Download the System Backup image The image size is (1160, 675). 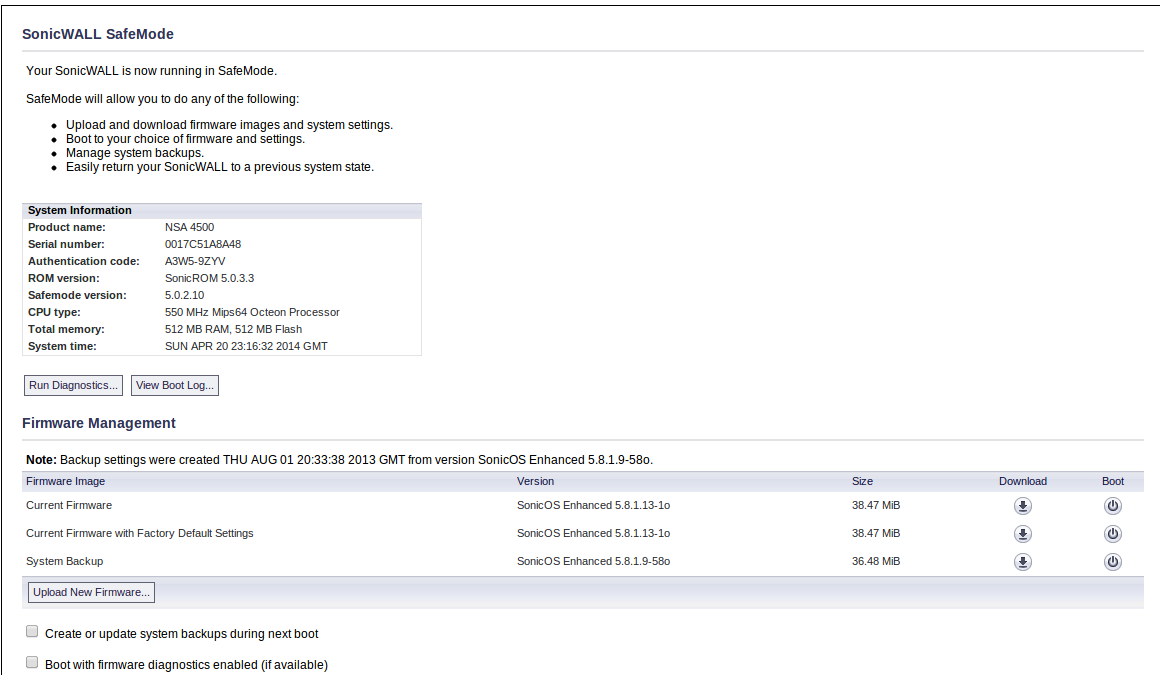pos(1022,562)
